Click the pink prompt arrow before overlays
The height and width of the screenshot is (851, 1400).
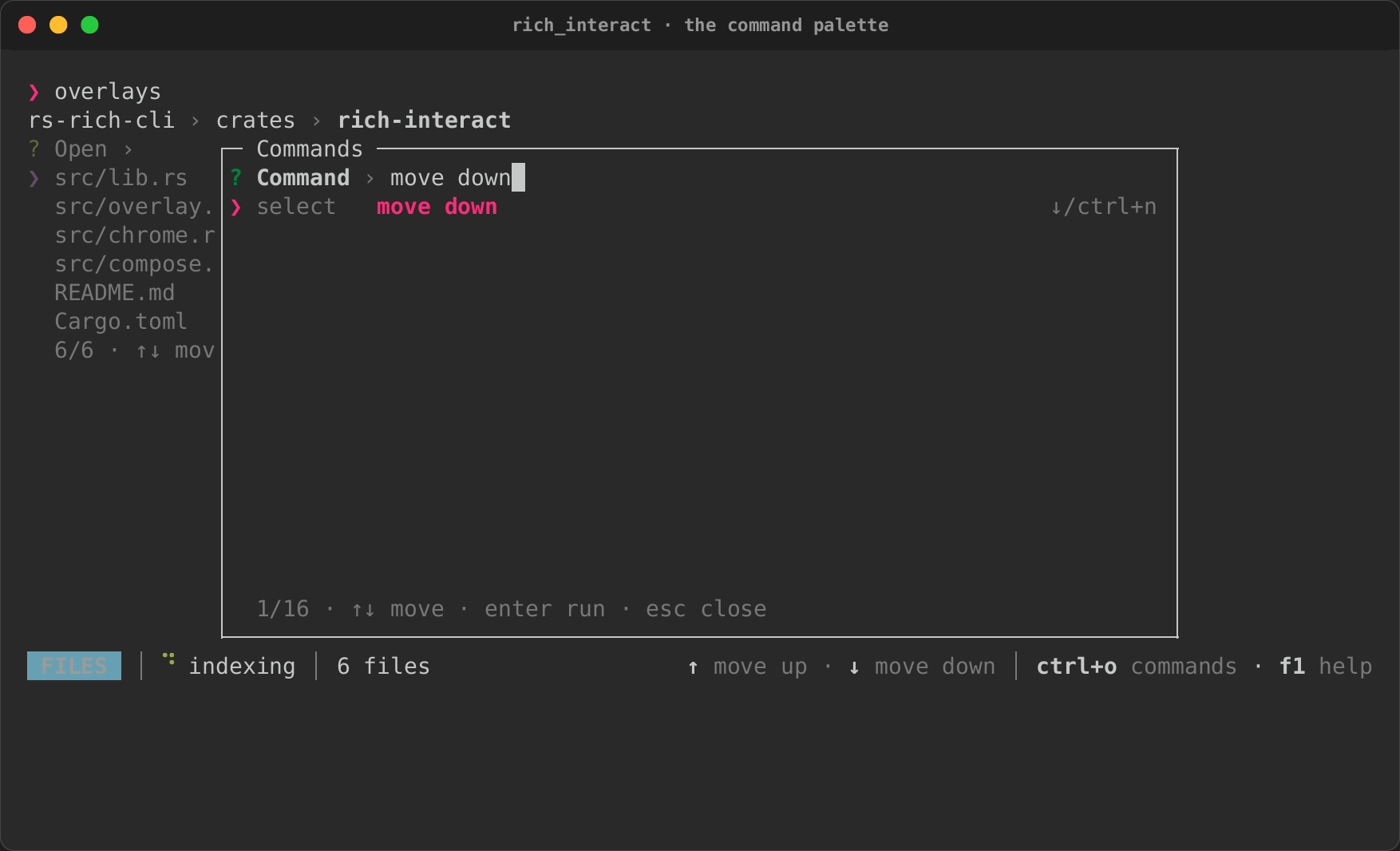(x=34, y=93)
